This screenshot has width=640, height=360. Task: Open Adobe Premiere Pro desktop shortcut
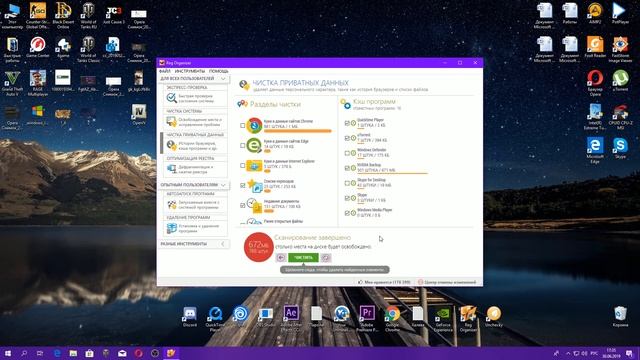pos(367,318)
